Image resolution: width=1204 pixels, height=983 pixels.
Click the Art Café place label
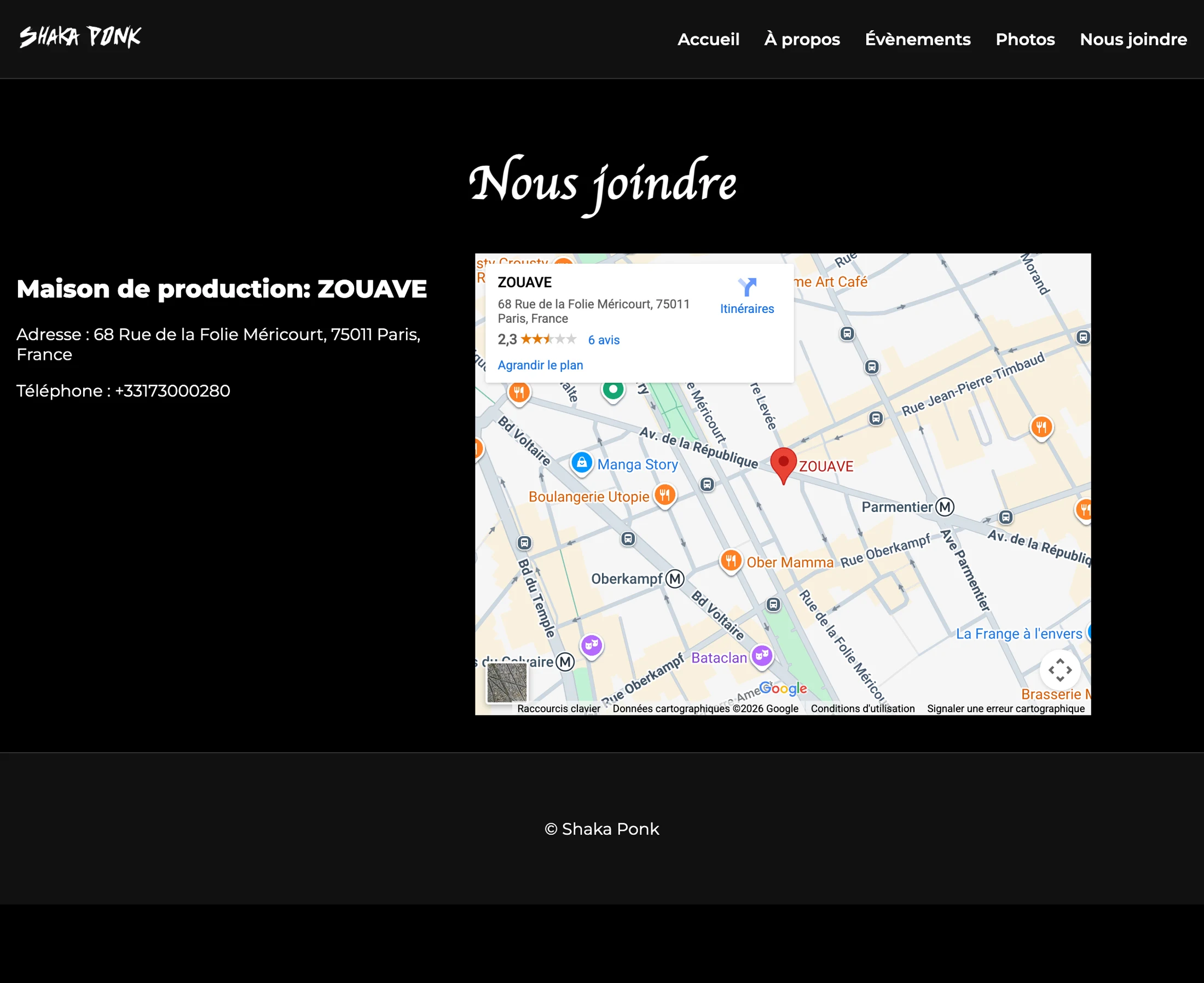831,281
